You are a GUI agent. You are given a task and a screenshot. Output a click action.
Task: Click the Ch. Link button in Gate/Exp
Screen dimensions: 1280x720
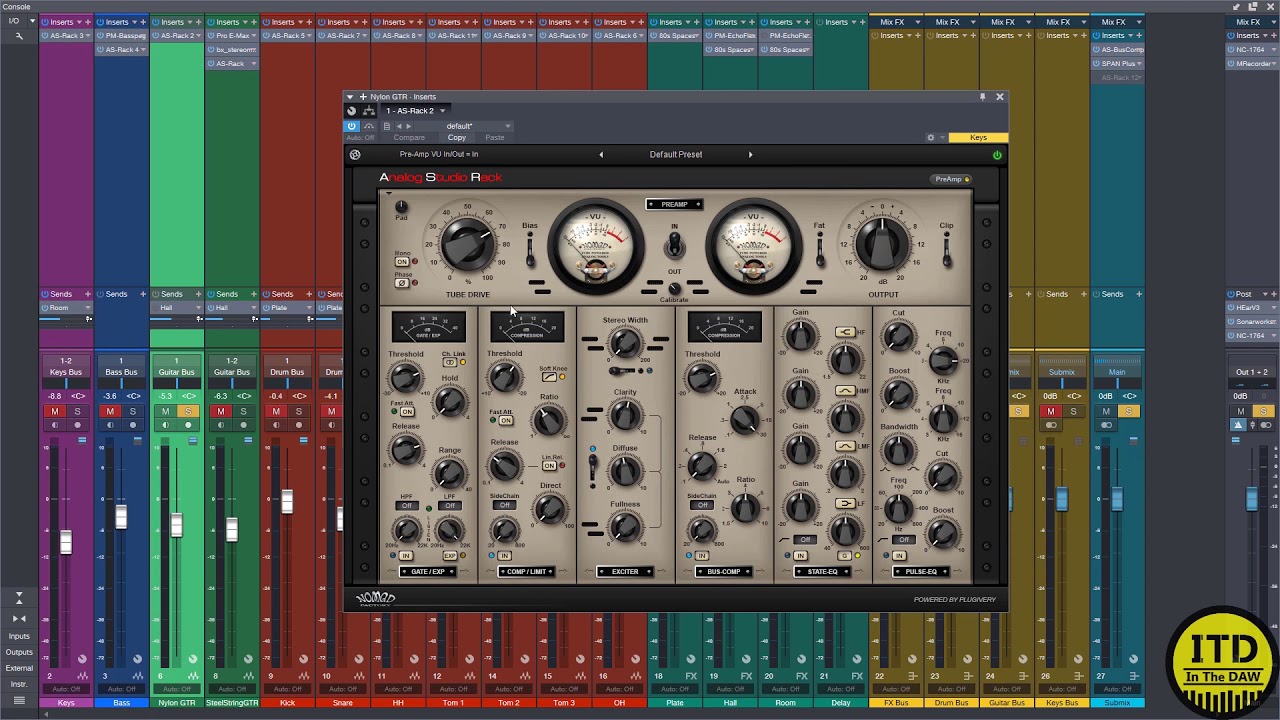[450, 362]
